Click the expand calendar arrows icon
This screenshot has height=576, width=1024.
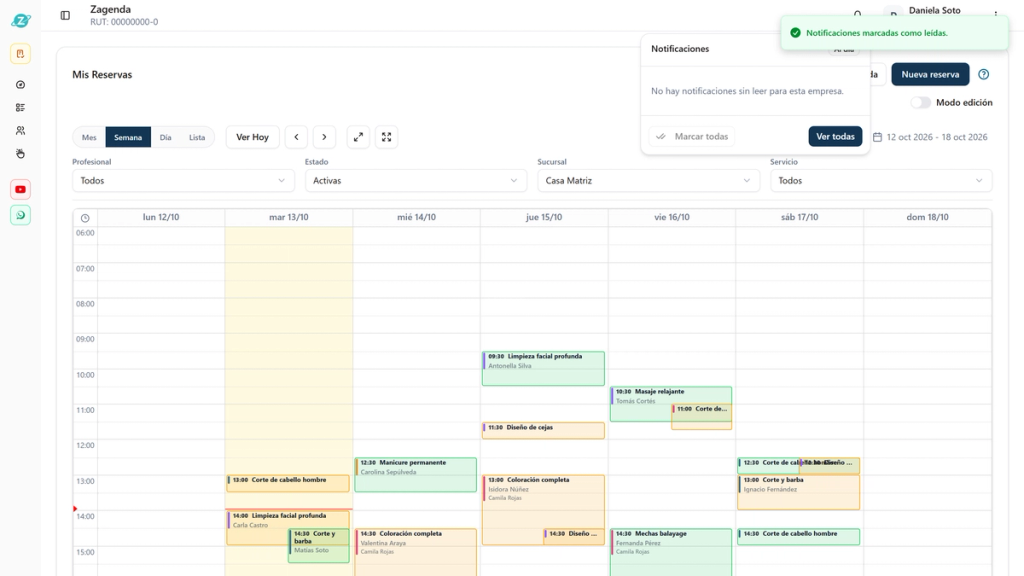pos(359,137)
